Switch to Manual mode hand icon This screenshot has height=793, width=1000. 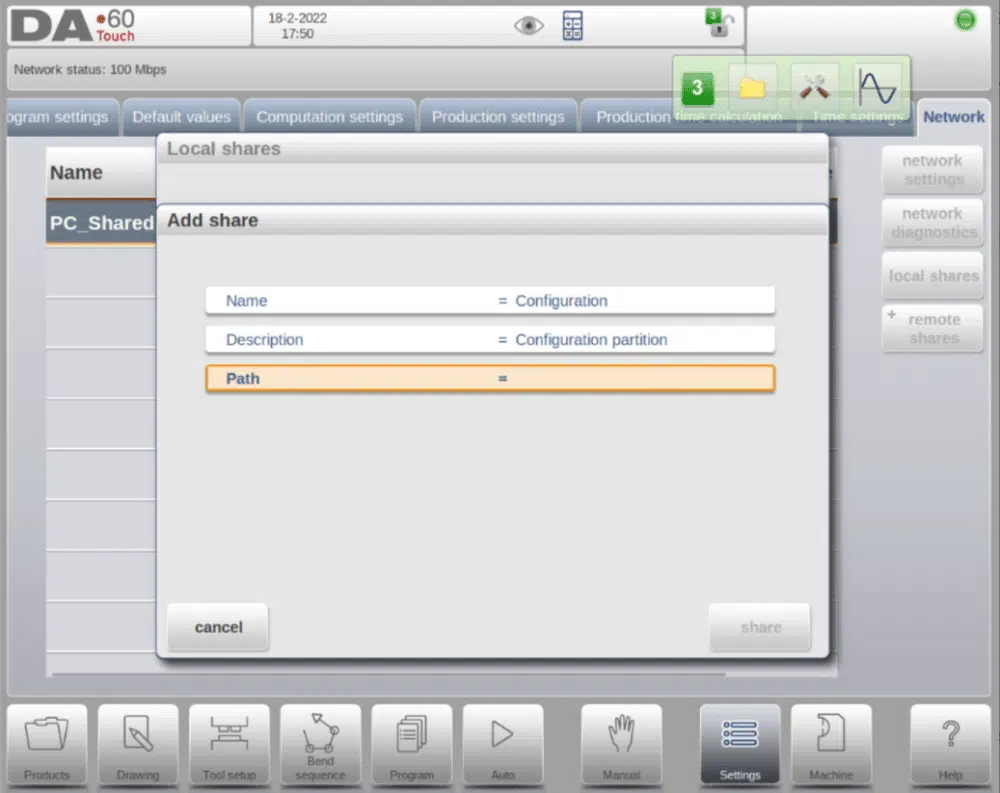pyautogui.click(x=621, y=744)
